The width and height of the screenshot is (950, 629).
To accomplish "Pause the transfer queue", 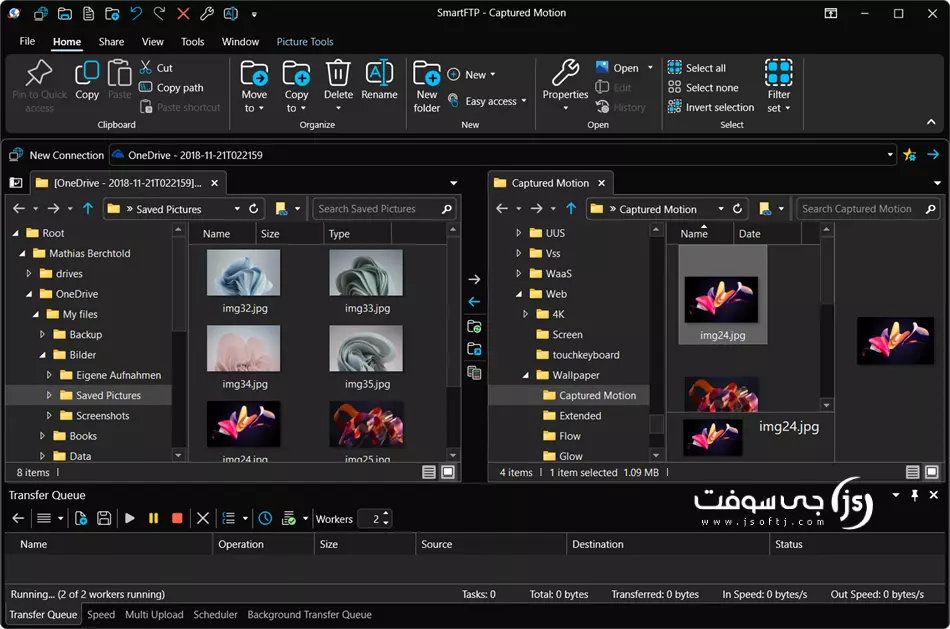I will coord(153,519).
